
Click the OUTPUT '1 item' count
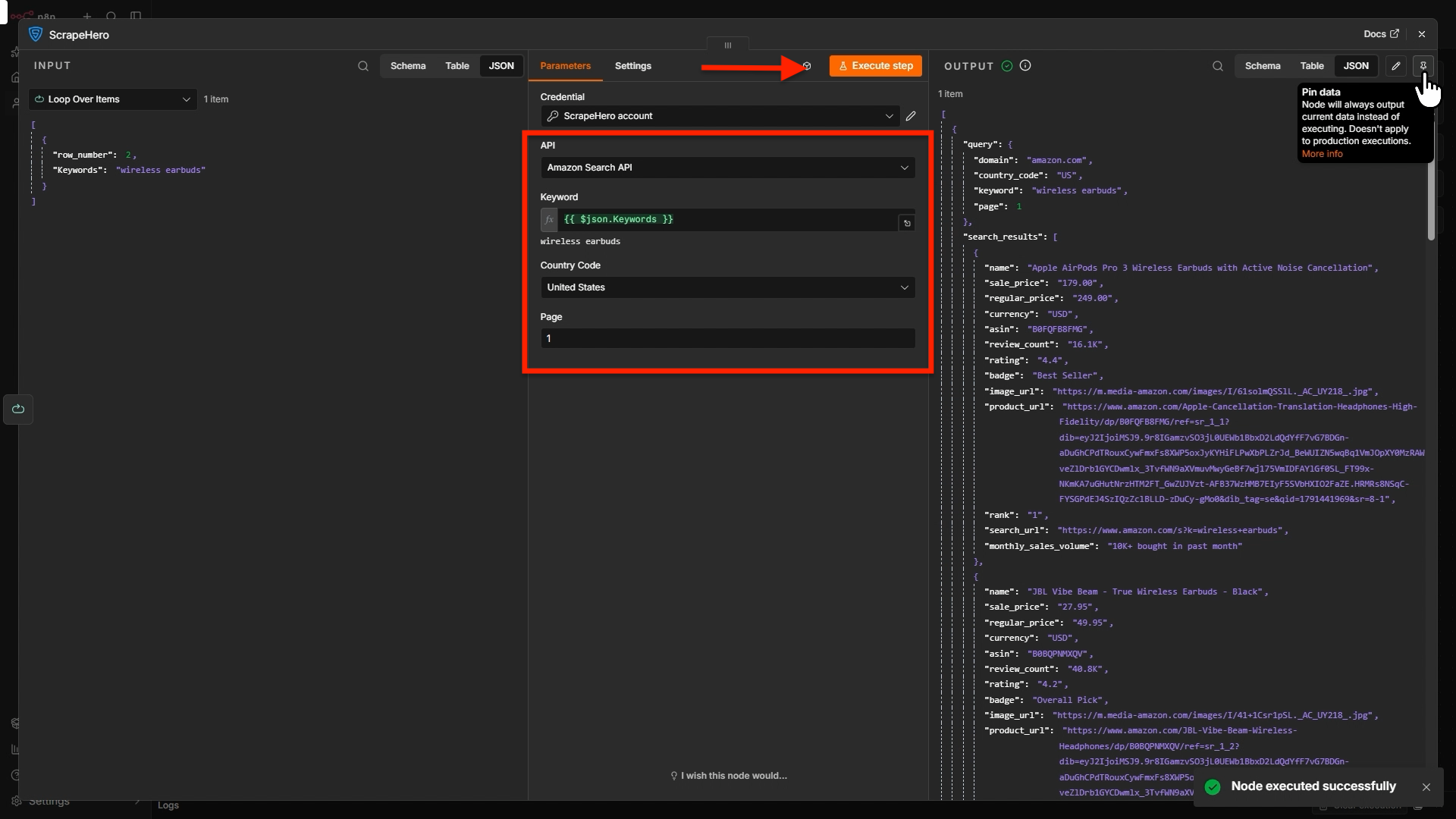pyautogui.click(x=950, y=94)
